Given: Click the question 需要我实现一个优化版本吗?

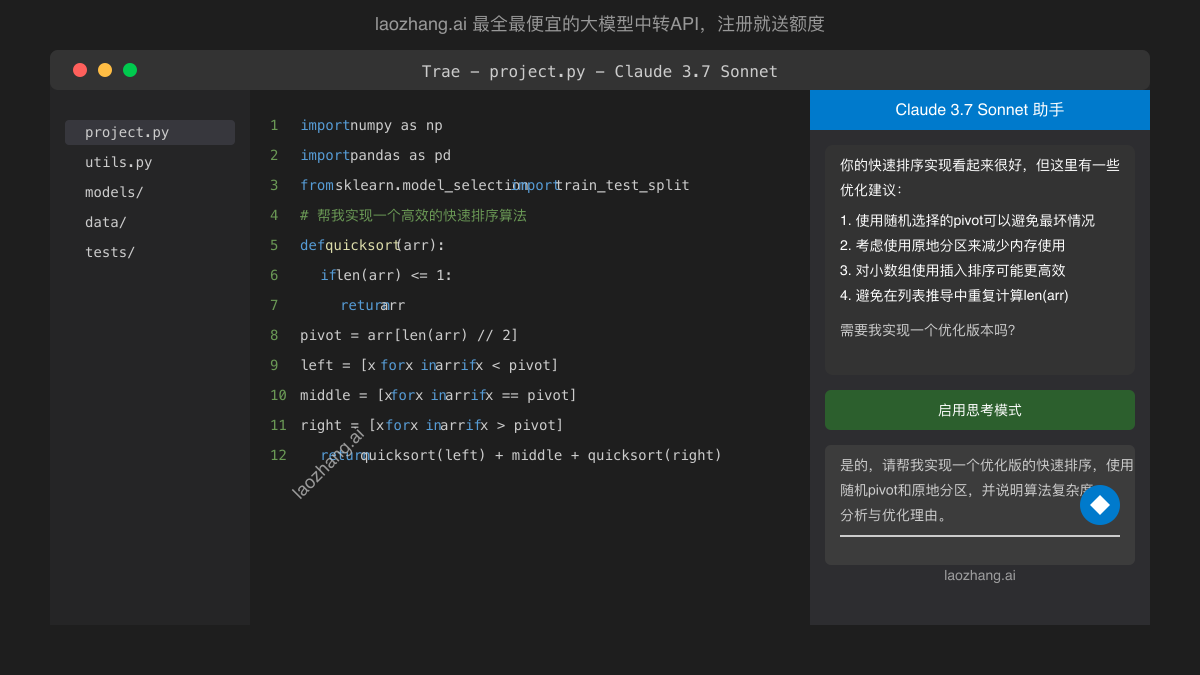Looking at the screenshot, I should [927, 330].
